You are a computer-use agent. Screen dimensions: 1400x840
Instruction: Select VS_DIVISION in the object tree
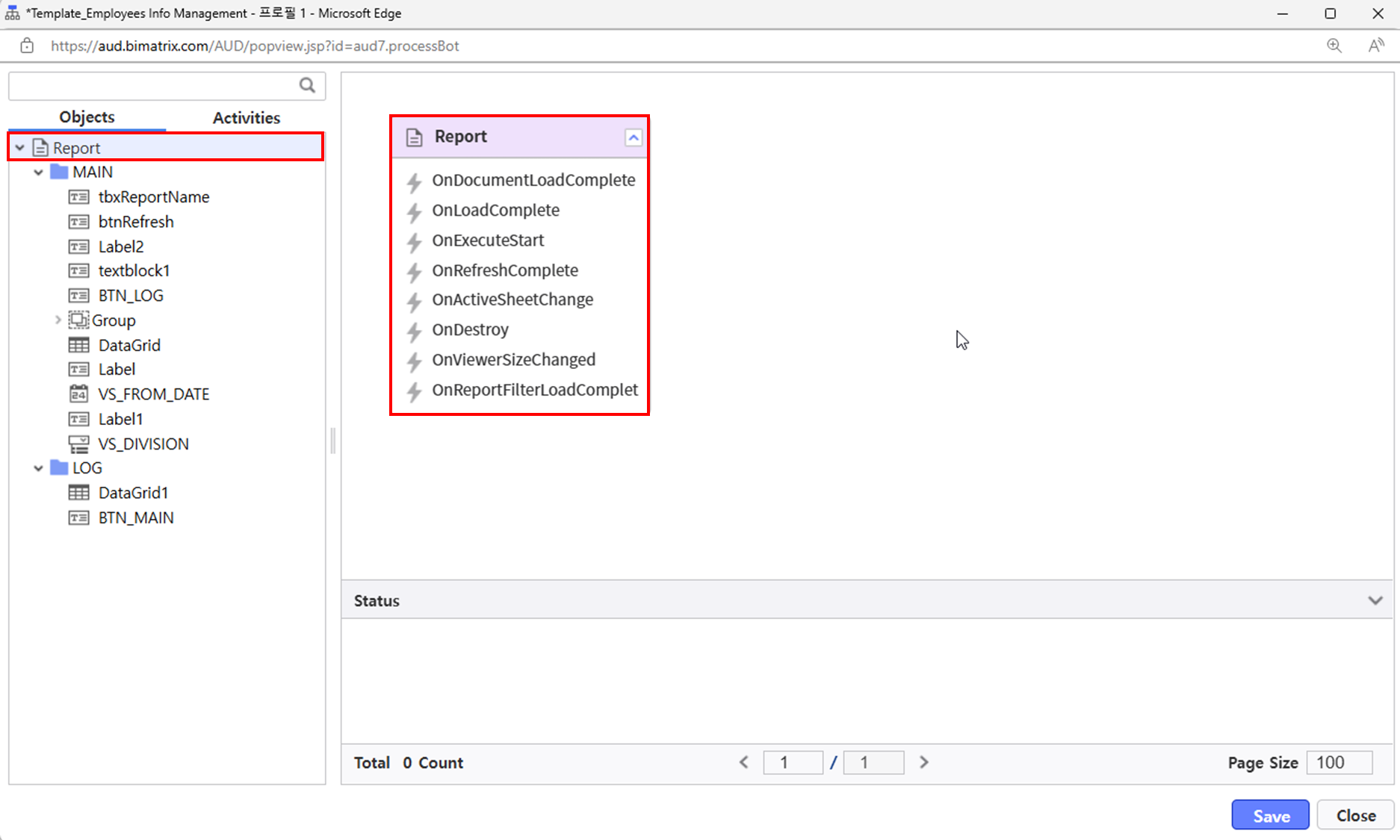143,444
